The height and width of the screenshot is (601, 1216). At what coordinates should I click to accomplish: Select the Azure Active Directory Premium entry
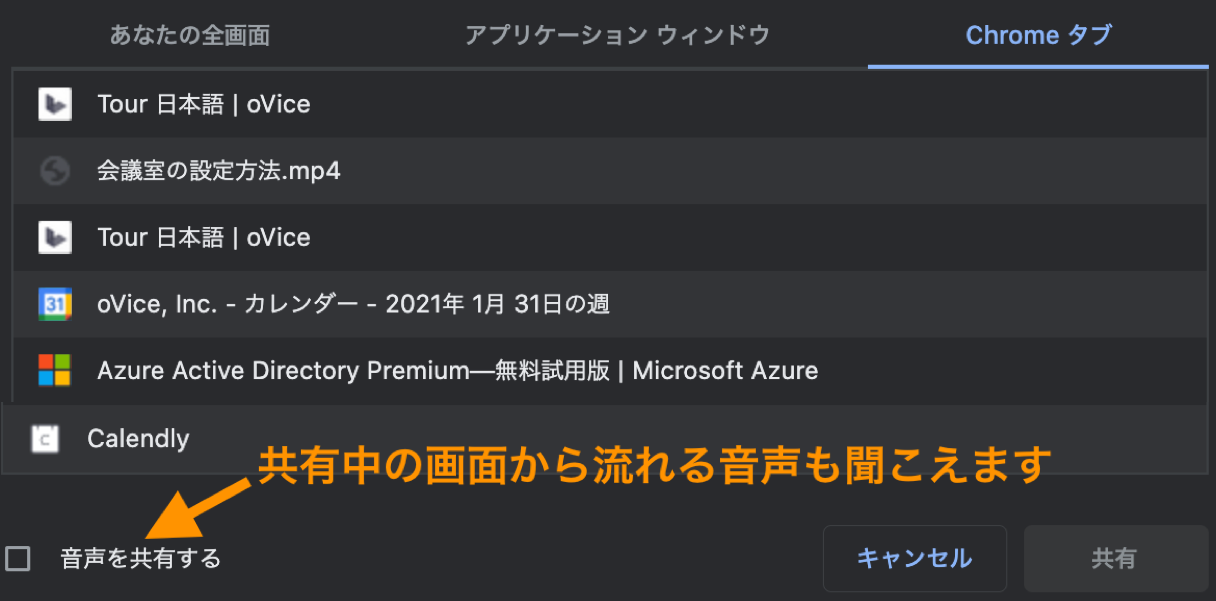(610, 370)
